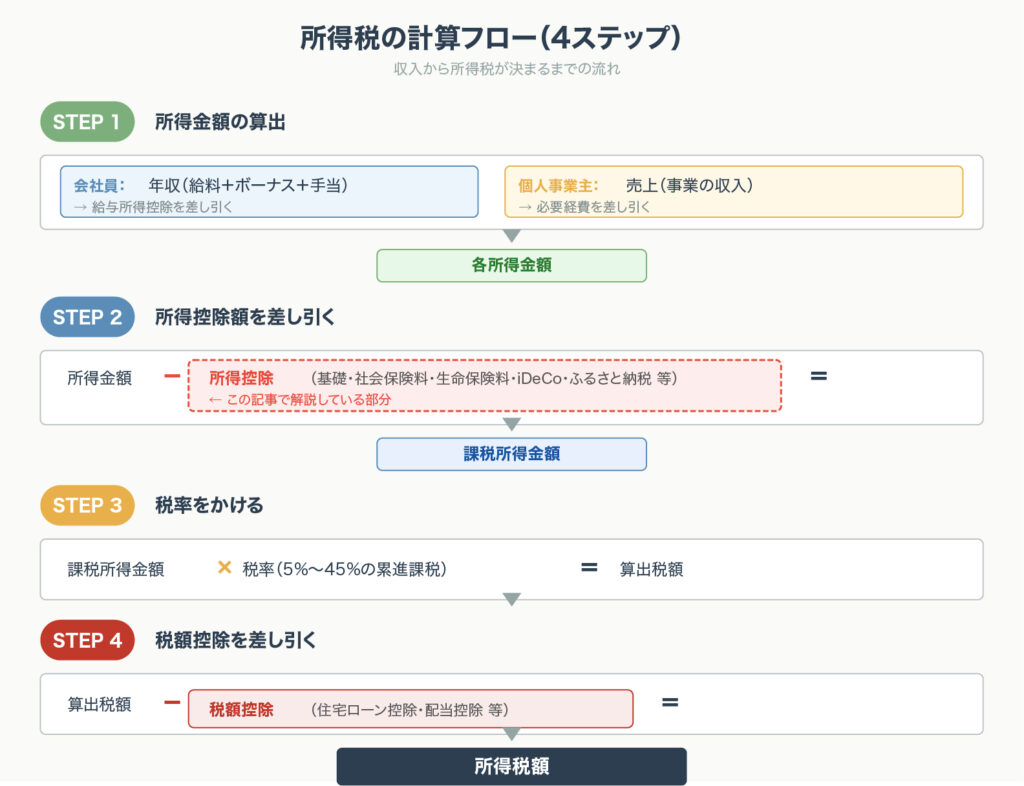
Task: Click the subtitle 収入から所得税が決まるまでの流れ
Action: tap(507, 69)
